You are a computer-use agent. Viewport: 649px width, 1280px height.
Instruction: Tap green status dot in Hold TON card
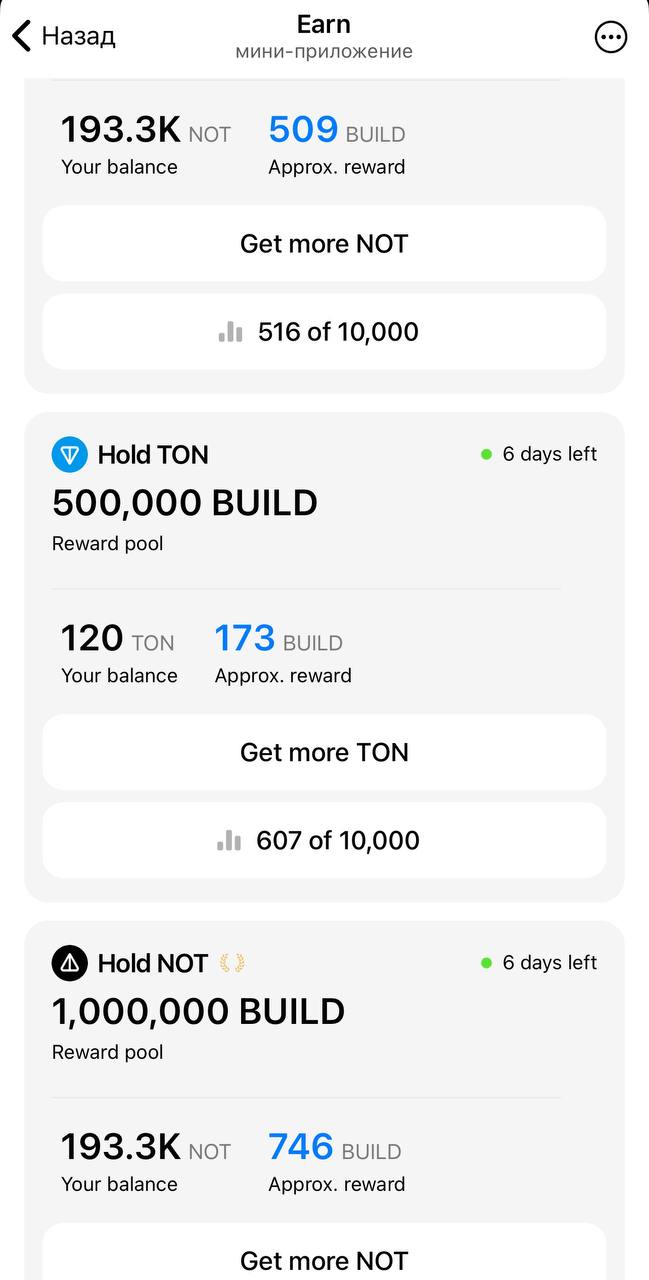487,454
